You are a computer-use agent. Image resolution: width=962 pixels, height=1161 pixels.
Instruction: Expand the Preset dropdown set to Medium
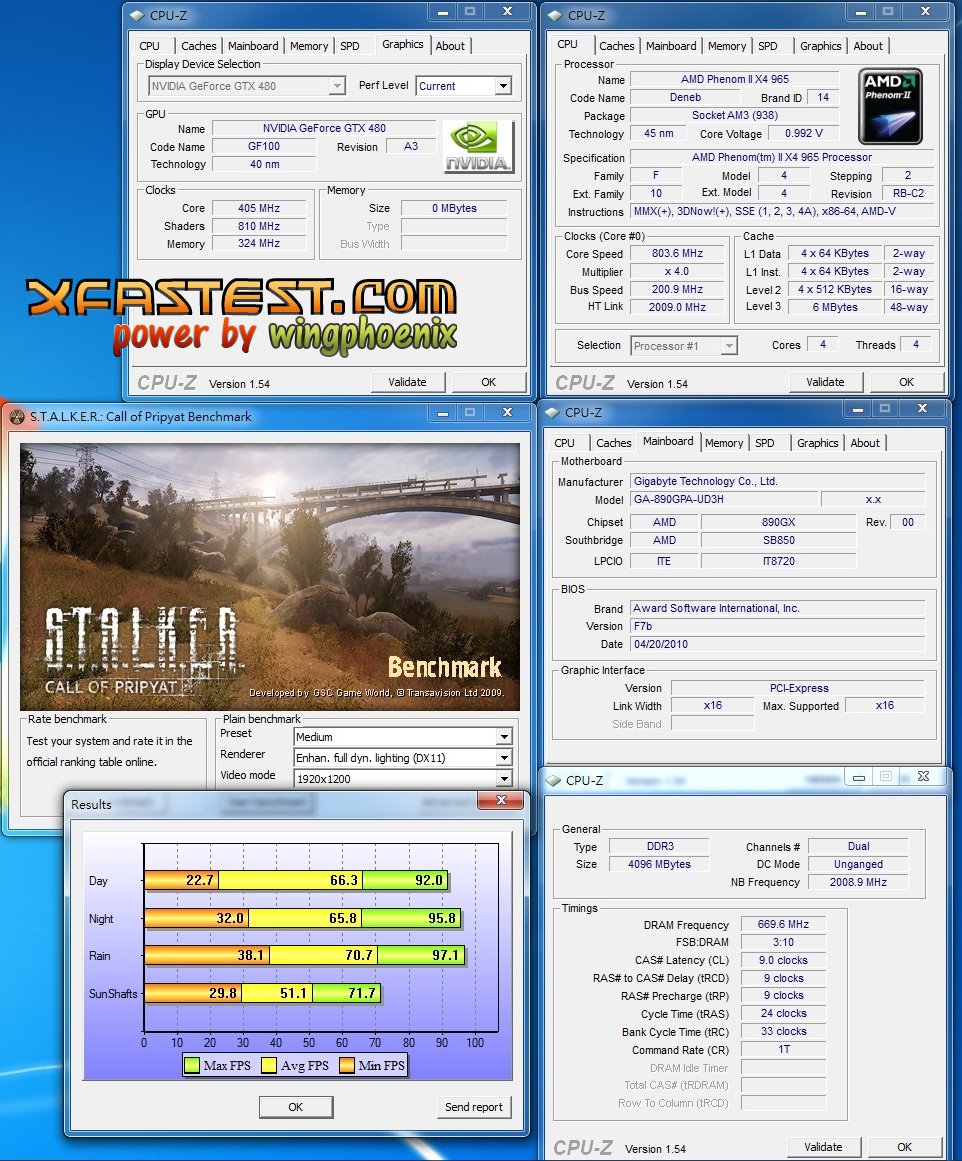(x=503, y=737)
